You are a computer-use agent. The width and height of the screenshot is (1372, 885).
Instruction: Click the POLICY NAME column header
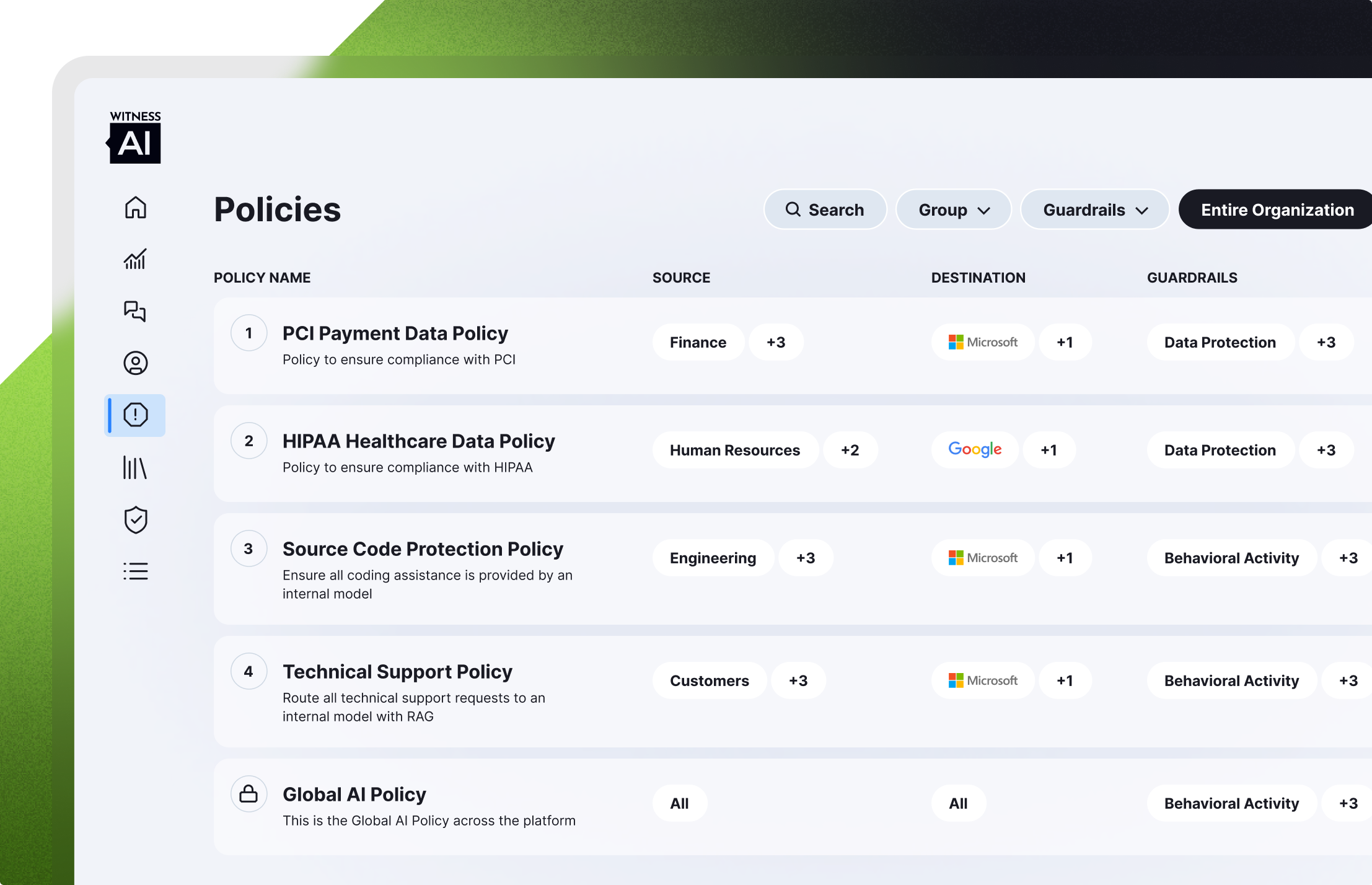coord(262,278)
